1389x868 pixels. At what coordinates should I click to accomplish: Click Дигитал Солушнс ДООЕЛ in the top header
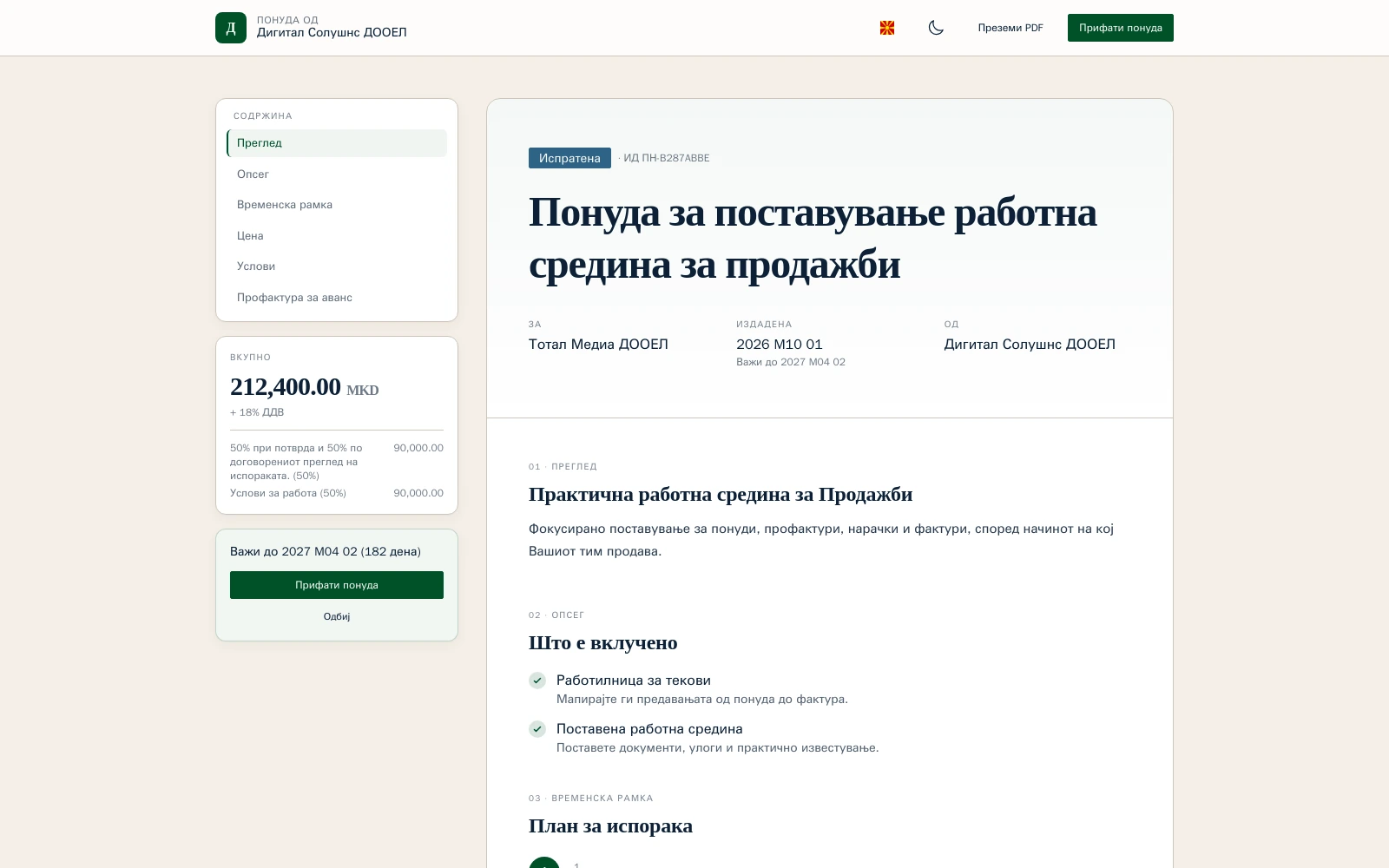click(x=332, y=32)
